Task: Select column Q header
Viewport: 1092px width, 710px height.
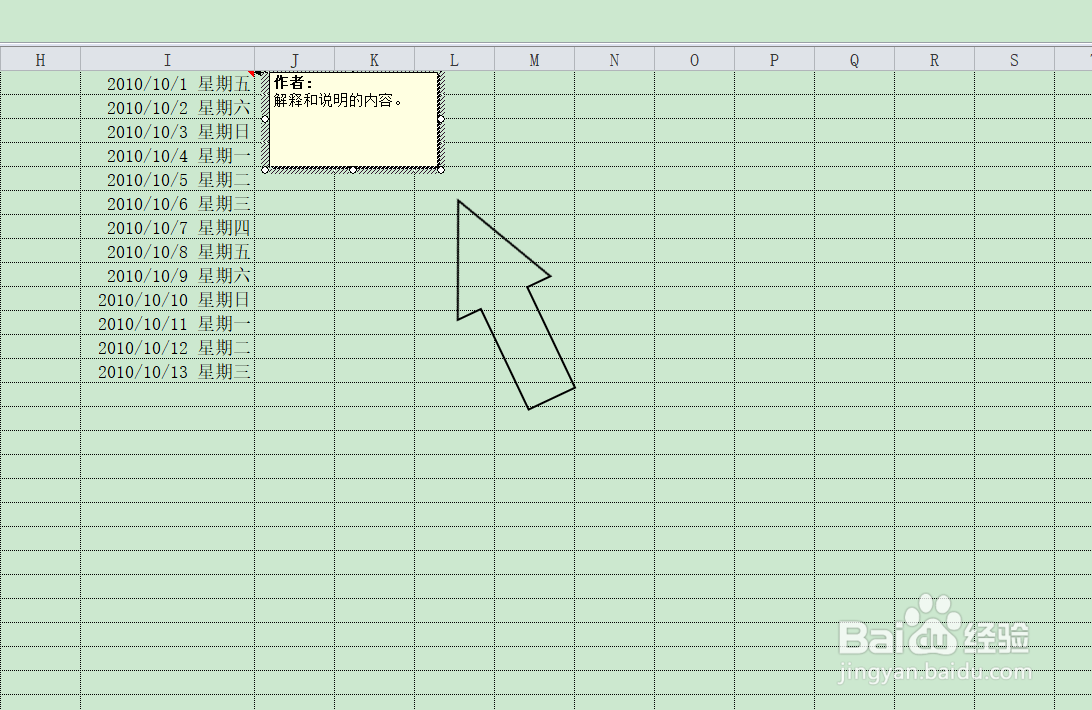Action: click(855, 60)
